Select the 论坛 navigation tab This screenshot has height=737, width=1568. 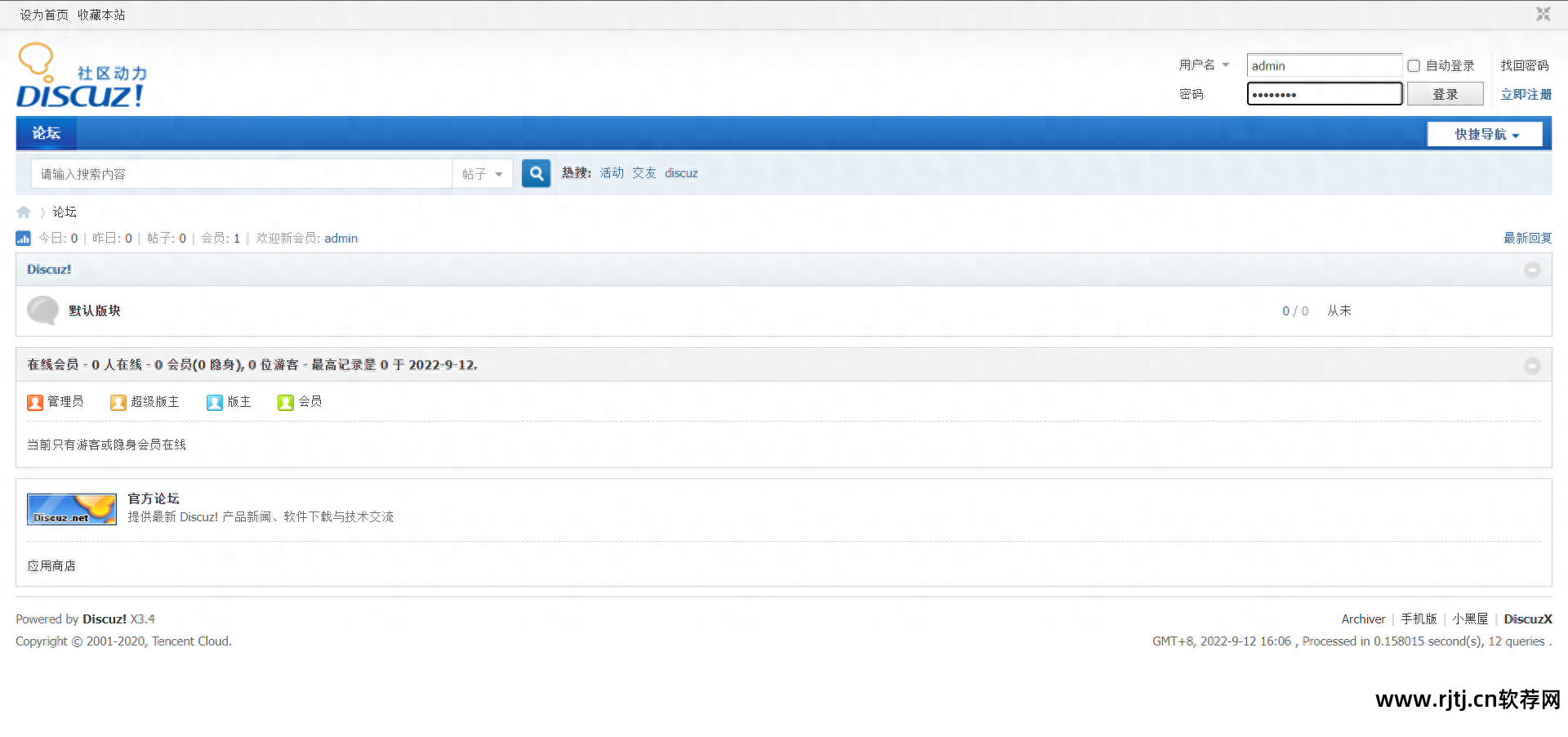pyautogui.click(x=46, y=132)
